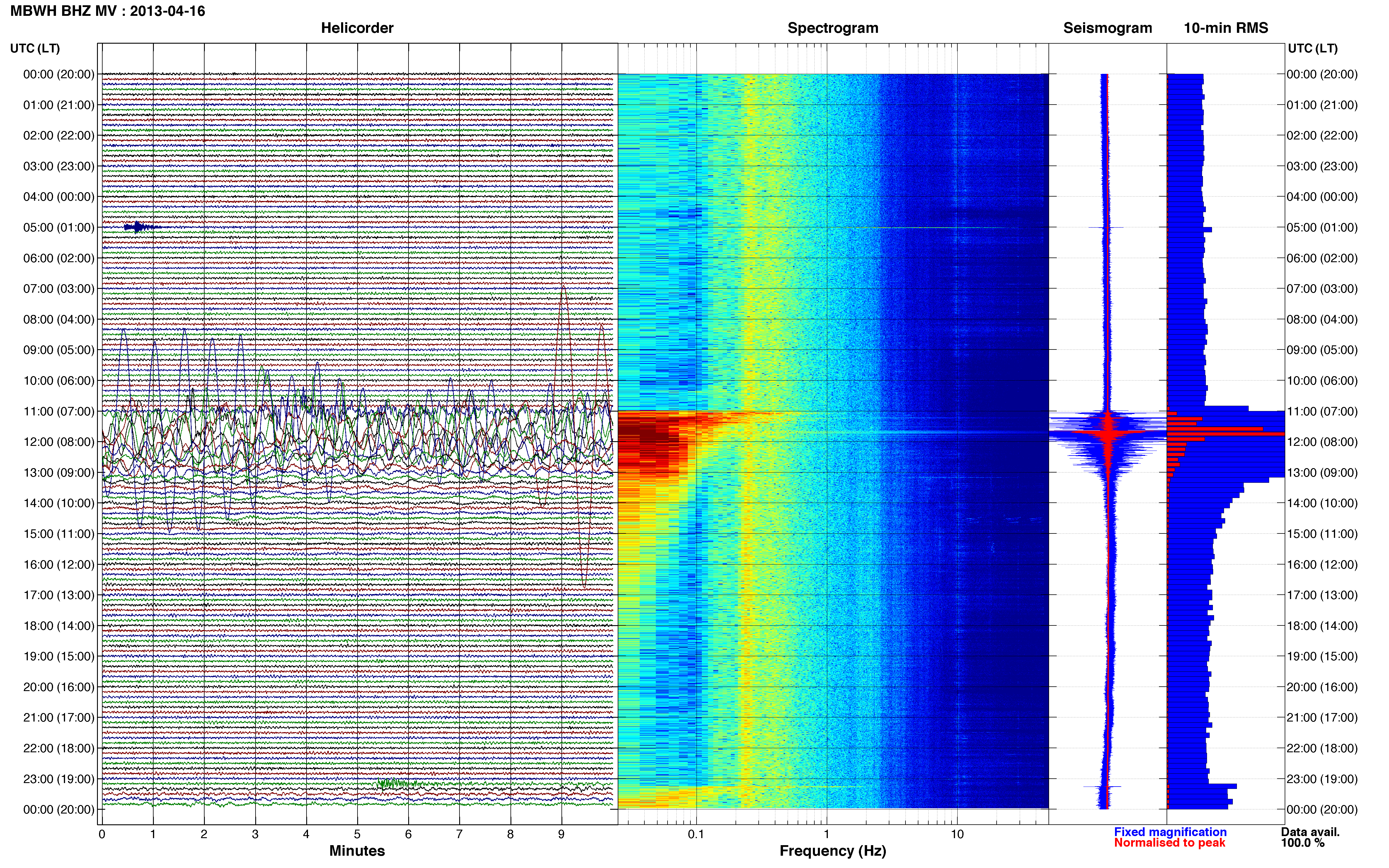Click the '8' tick on the Minutes axis
1389x868 pixels.
(x=510, y=834)
